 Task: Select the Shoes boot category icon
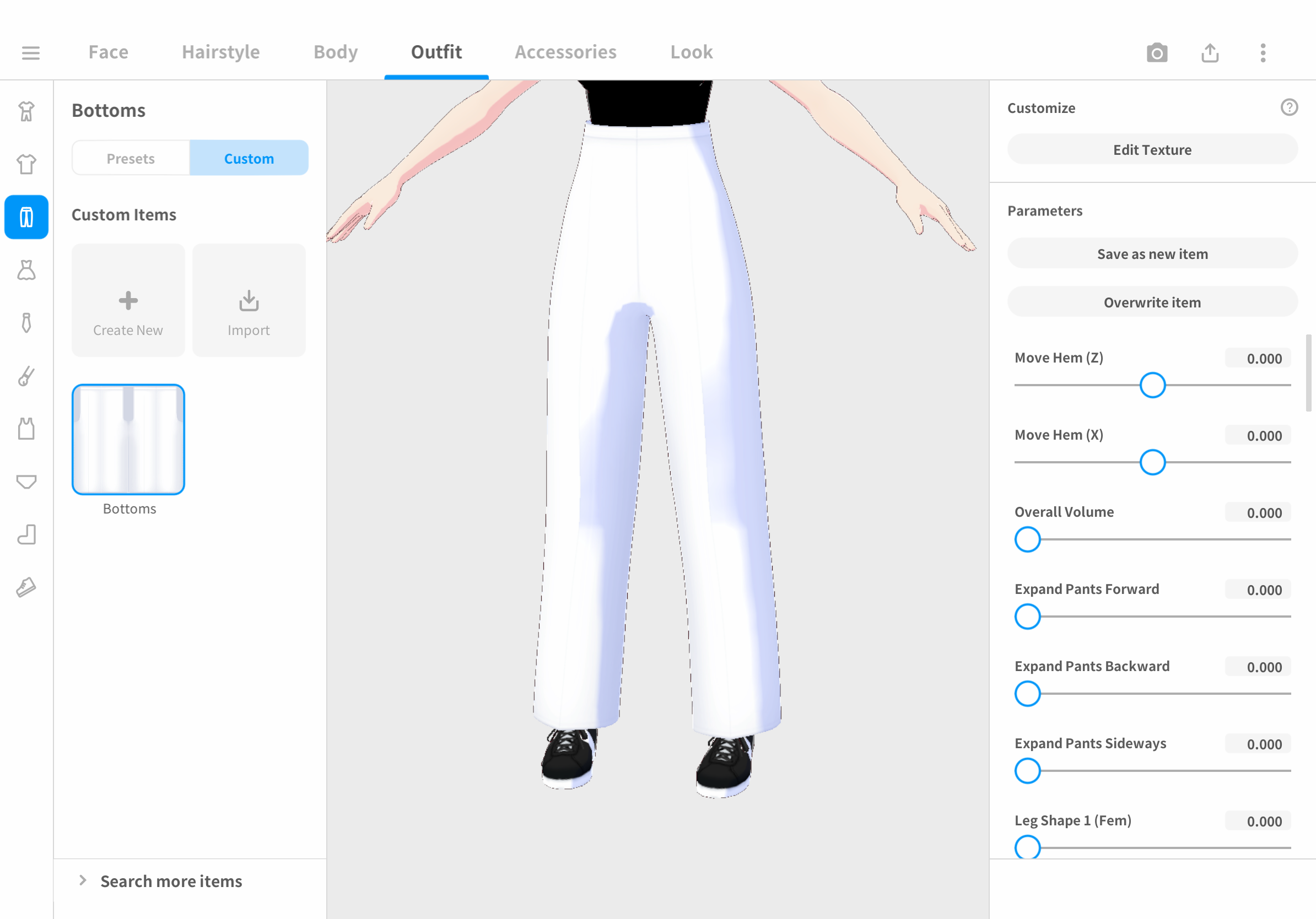pyautogui.click(x=26, y=534)
